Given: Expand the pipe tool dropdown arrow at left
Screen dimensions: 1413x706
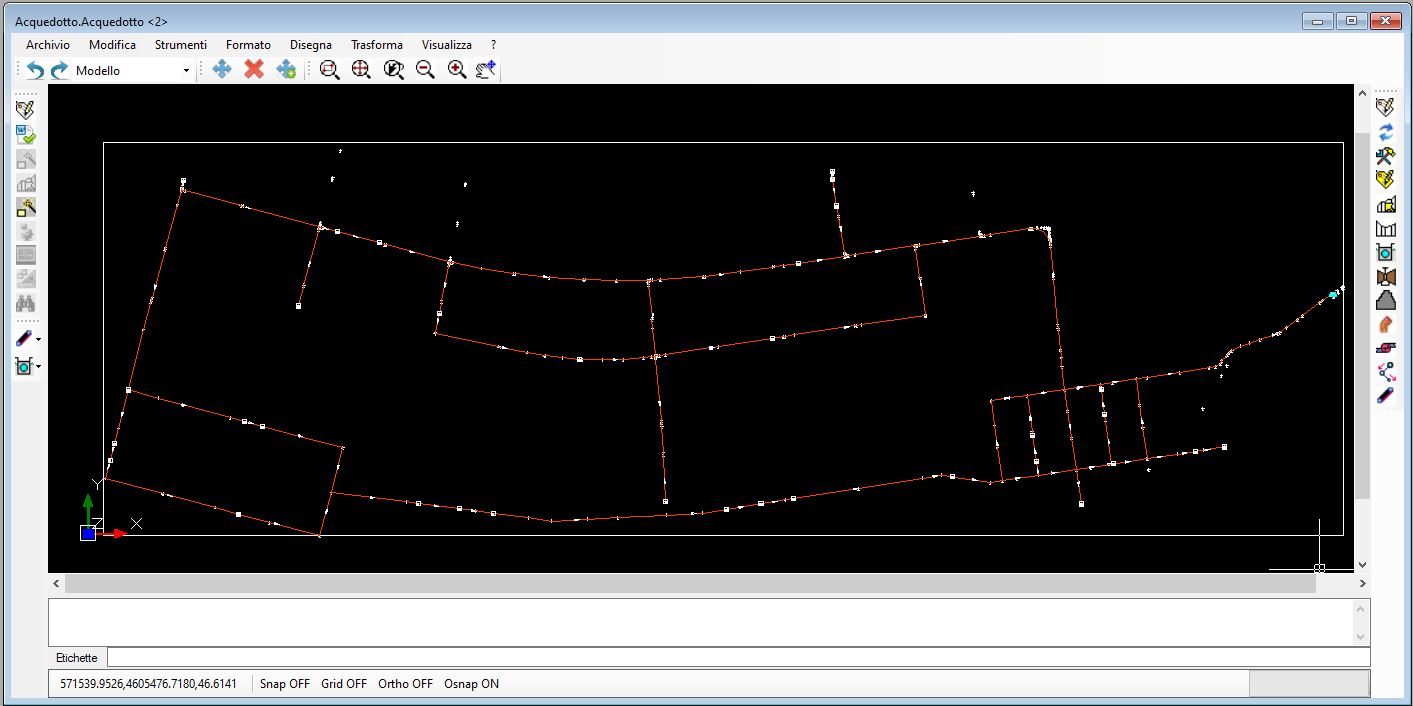Looking at the screenshot, I should (39, 340).
